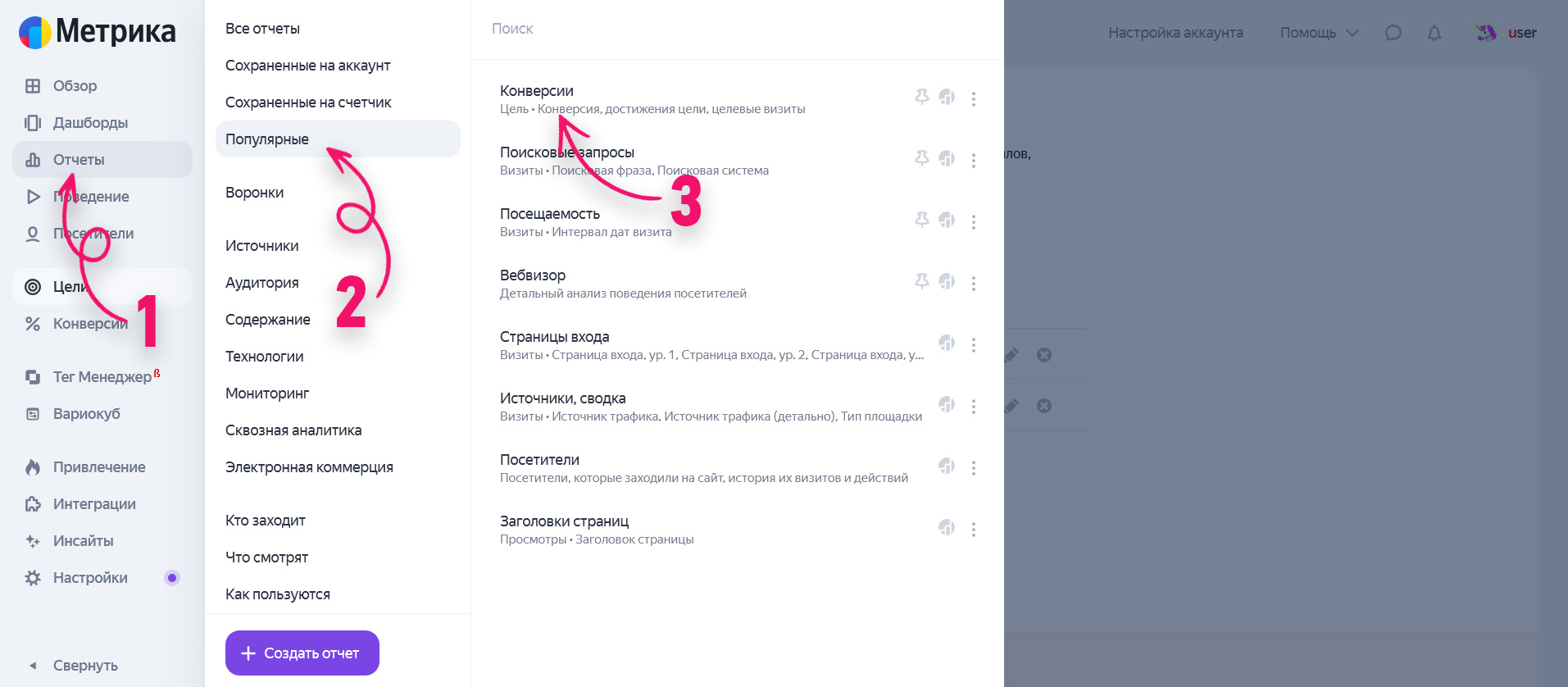Viewport: 1568px width, 687px height.
Task: Click chart icon next to Посетители report
Action: coord(947,466)
